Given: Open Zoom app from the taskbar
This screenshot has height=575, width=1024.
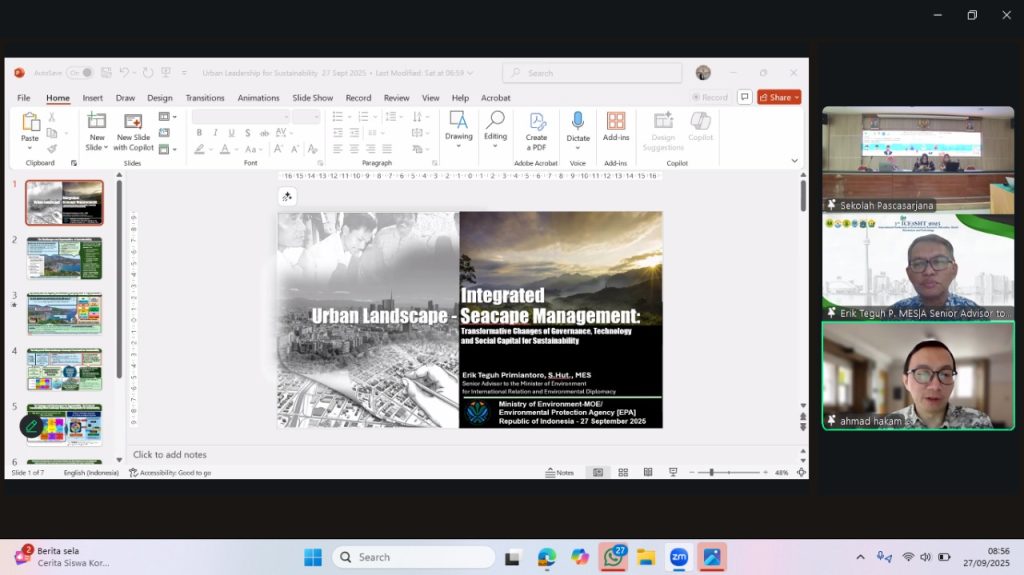Looking at the screenshot, I should click(679, 557).
